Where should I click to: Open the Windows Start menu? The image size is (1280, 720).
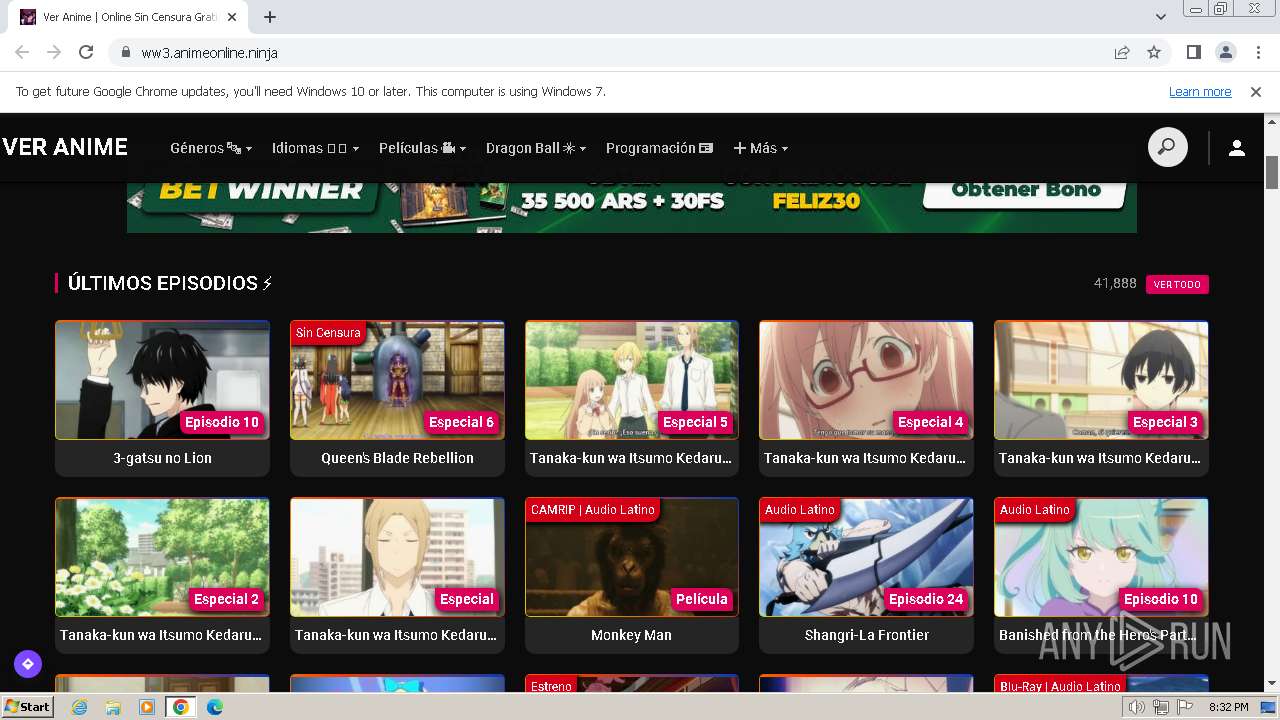coord(27,707)
